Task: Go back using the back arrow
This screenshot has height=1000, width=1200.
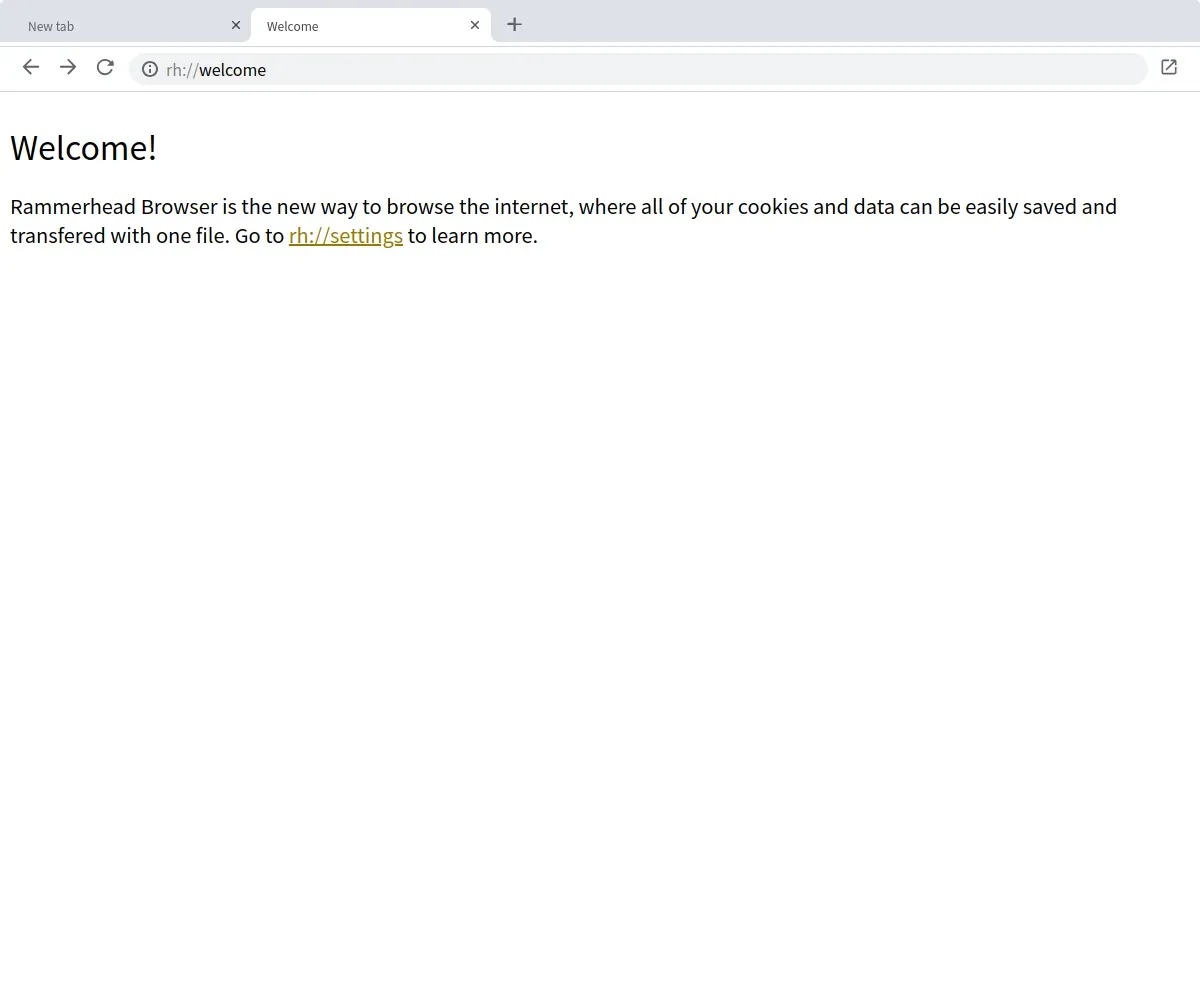Action: pos(31,67)
